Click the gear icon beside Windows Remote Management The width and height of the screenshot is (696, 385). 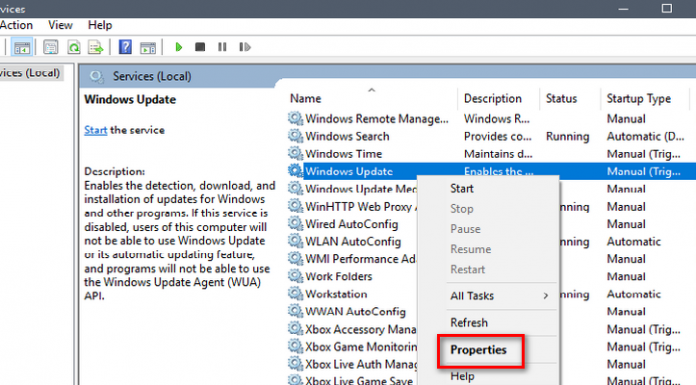(295, 119)
